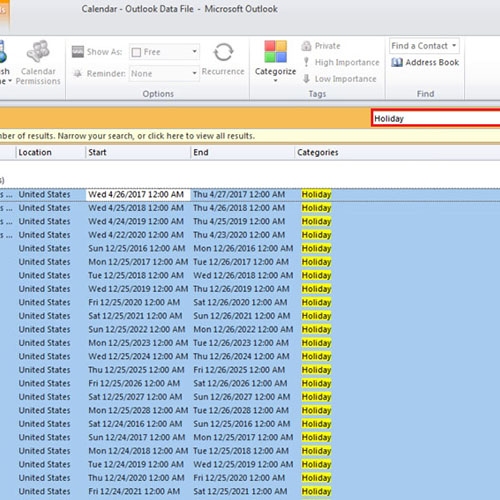
Task: Select row starting Sat 12/24/2016
Action: coord(250,424)
